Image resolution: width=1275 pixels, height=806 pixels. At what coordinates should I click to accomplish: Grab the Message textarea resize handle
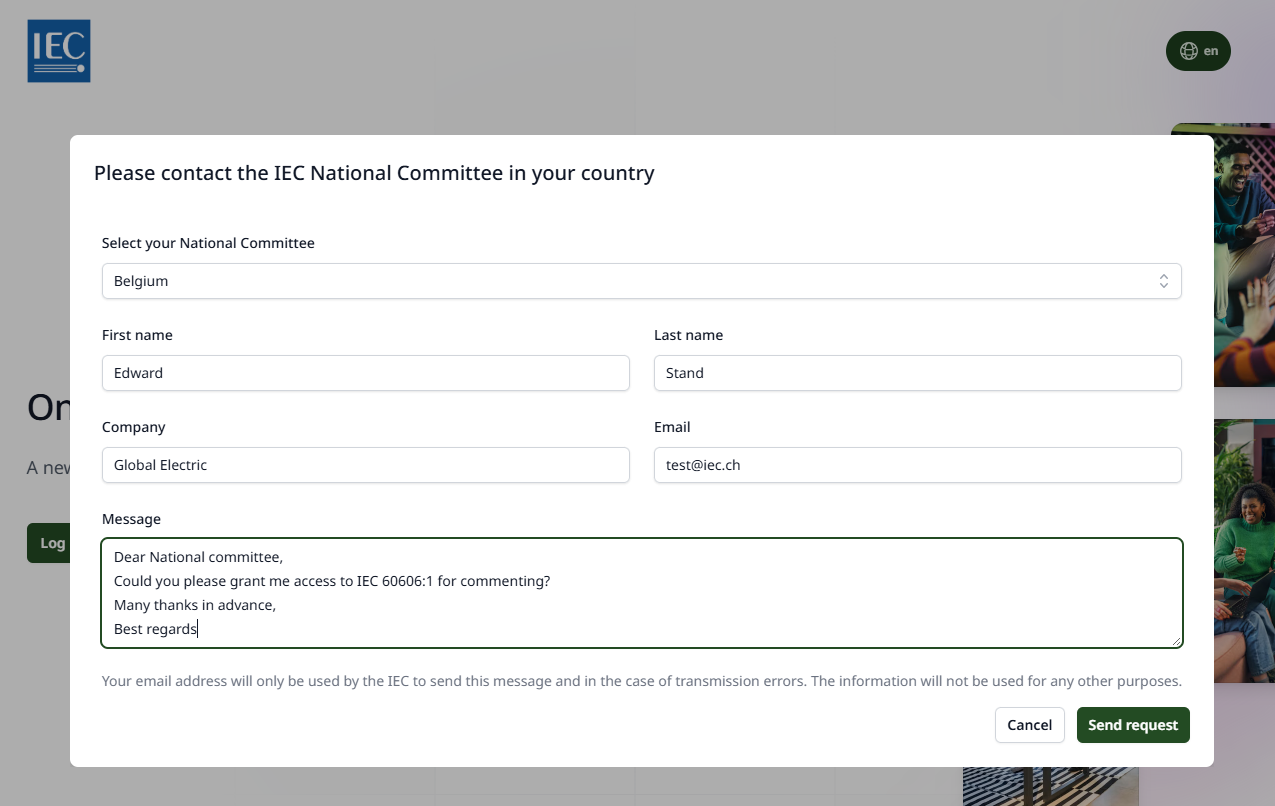1176,641
